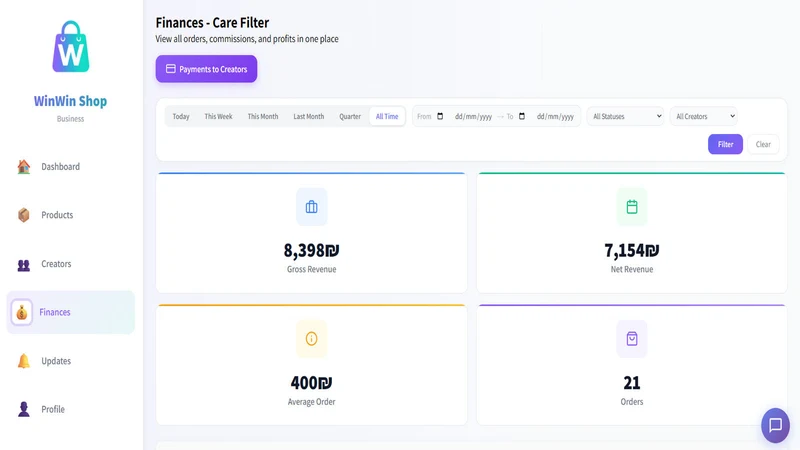Click the Average Order label
Image resolution: width=800 pixels, height=450 pixels.
(x=311, y=402)
